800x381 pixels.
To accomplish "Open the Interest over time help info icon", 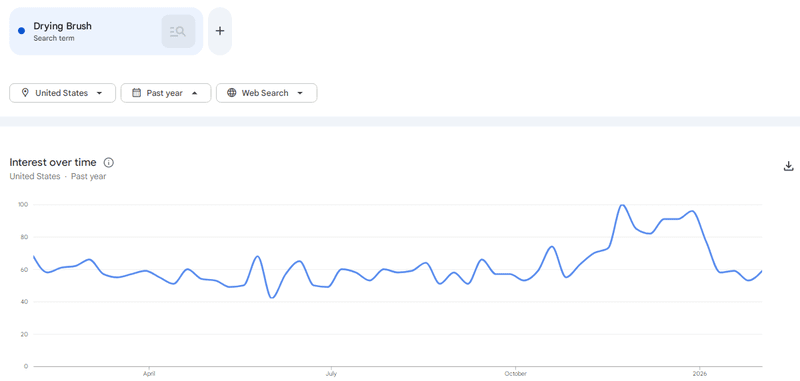I will [109, 163].
